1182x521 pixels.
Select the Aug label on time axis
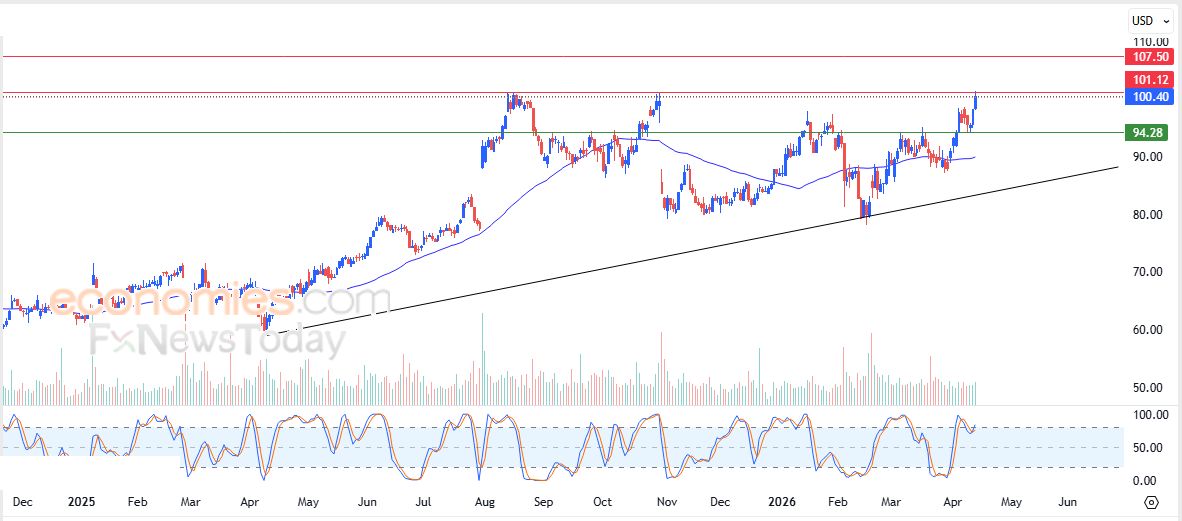(x=484, y=502)
